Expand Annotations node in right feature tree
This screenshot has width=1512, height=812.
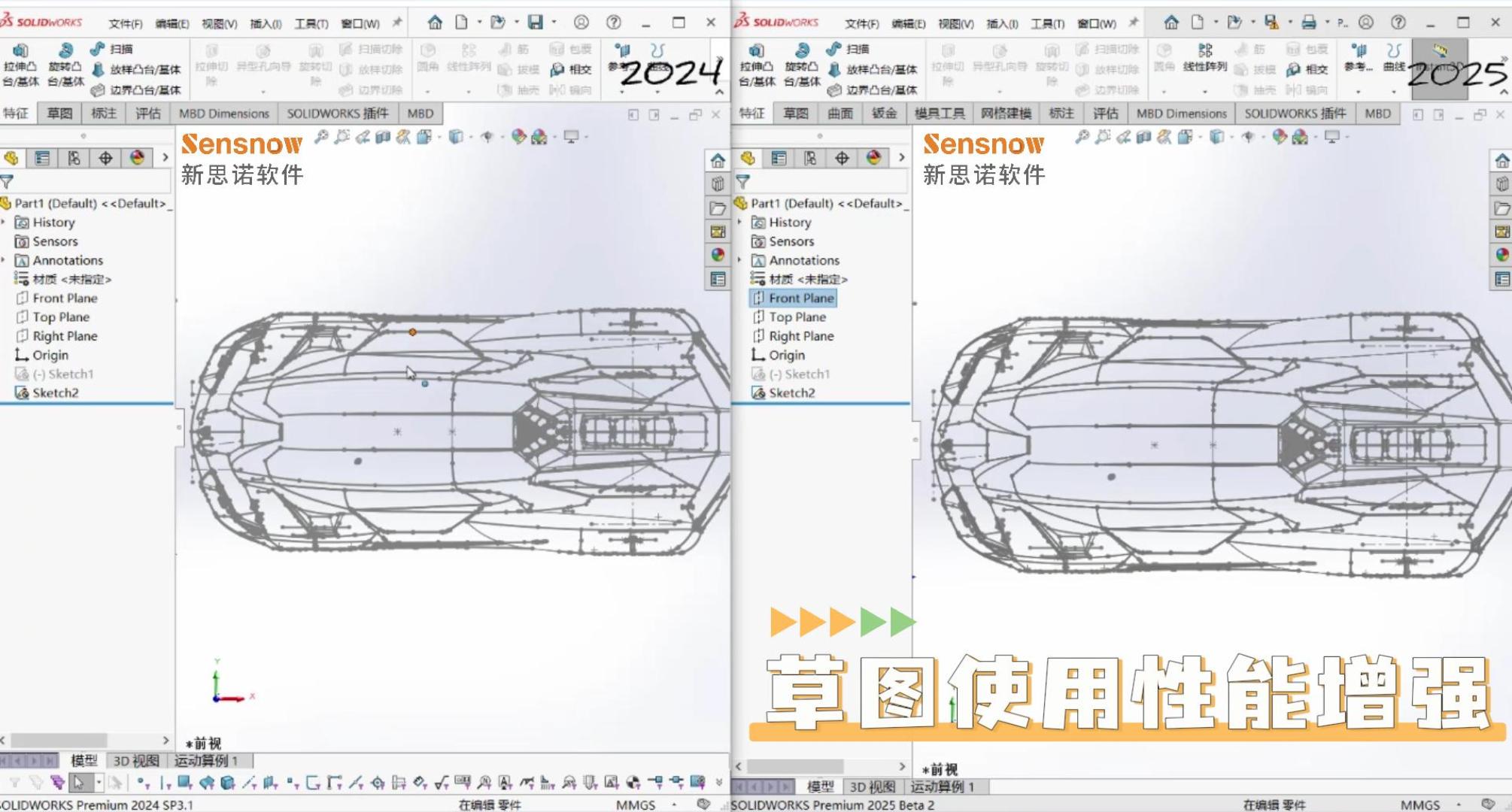[740, 260]
